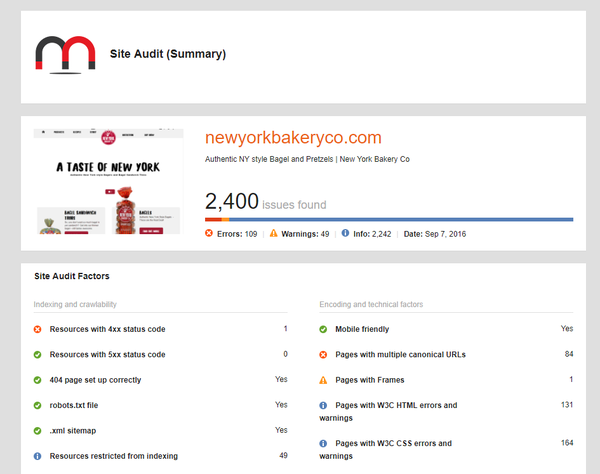
Task: Click value 1 for 4xx status code
Action: [285, 328]
